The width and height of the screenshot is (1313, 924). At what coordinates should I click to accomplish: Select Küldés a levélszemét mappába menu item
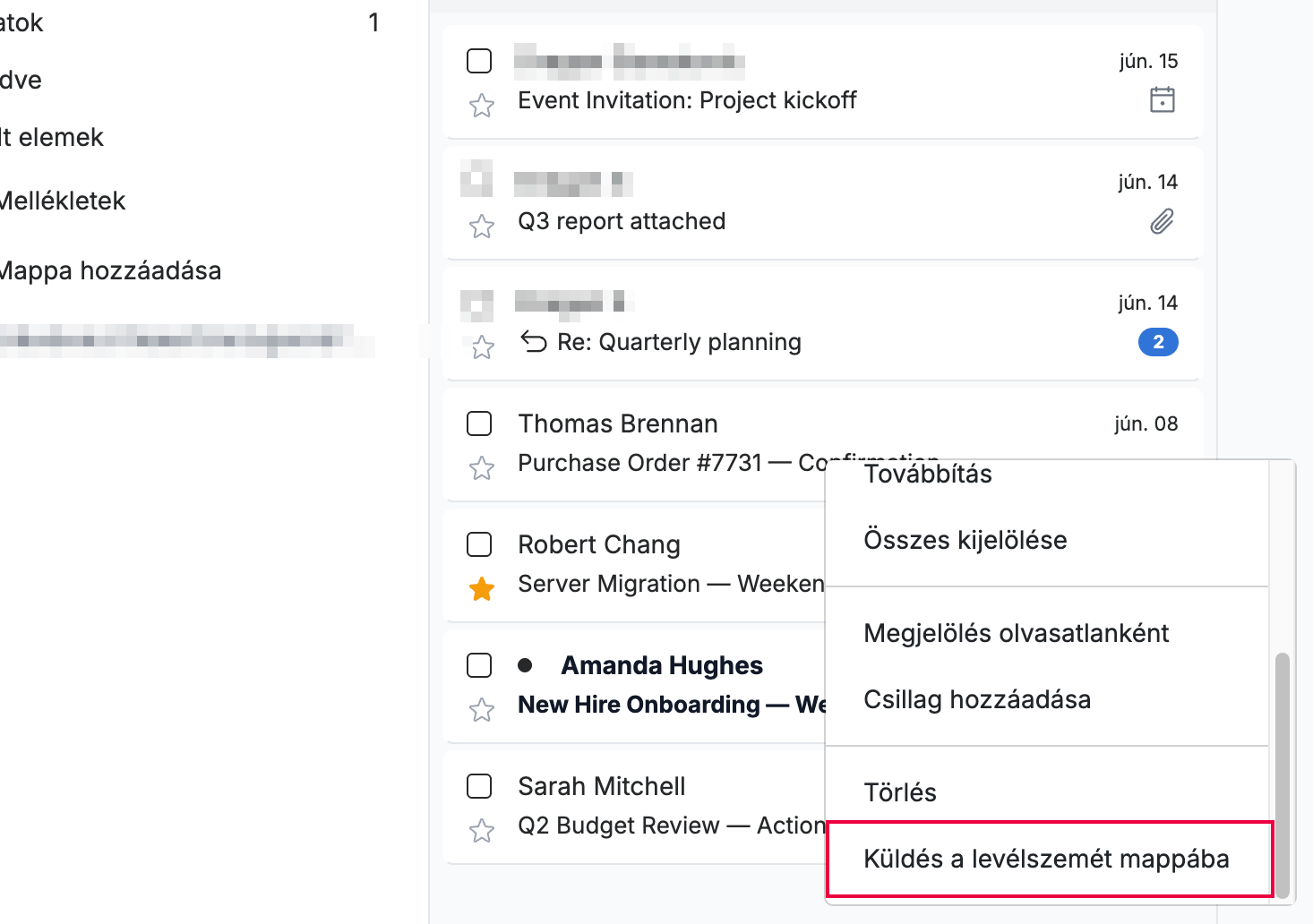[x=1047, y=859]
